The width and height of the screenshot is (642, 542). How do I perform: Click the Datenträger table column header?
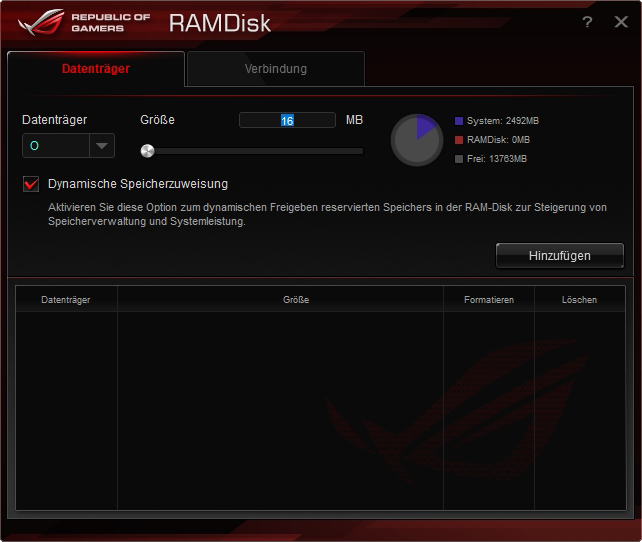point(66,300)
